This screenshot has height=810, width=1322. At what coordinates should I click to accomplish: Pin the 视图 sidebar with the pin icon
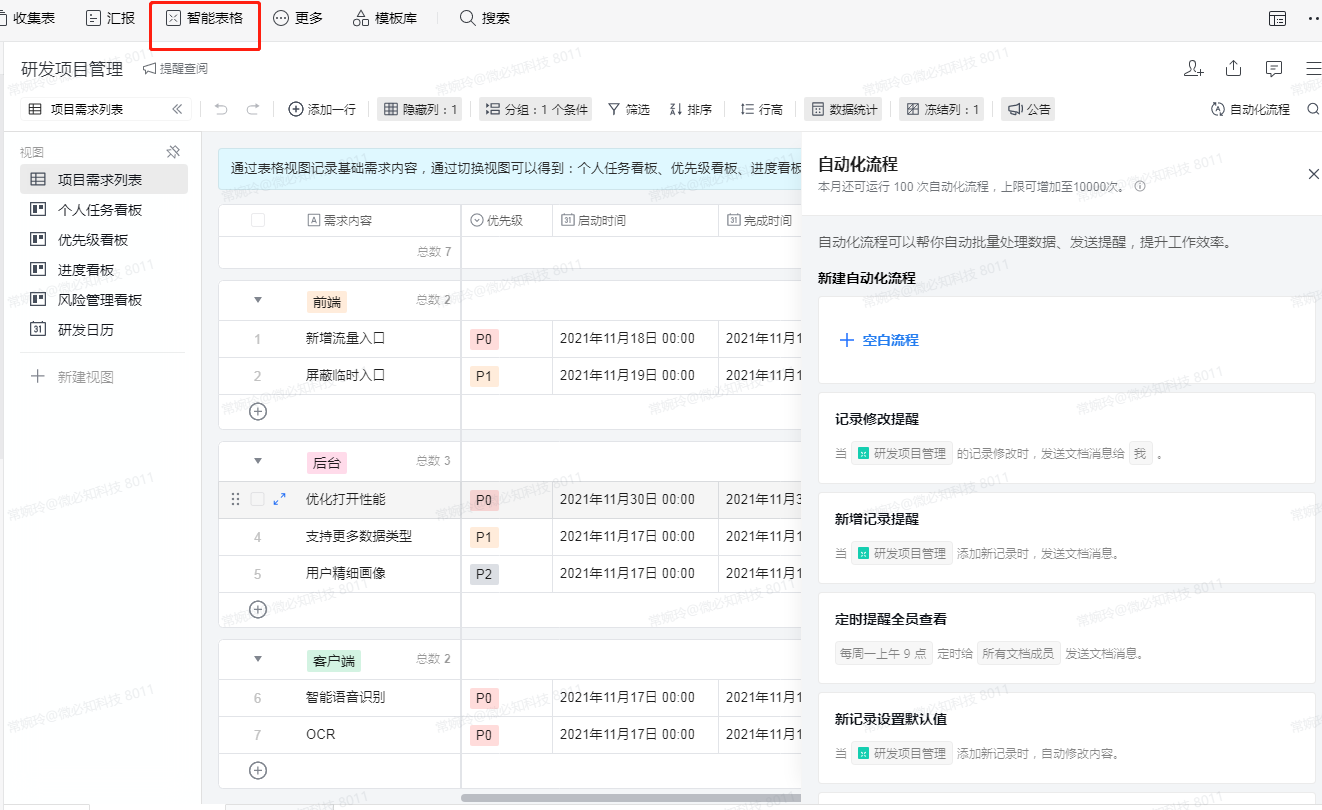[173, 150]
